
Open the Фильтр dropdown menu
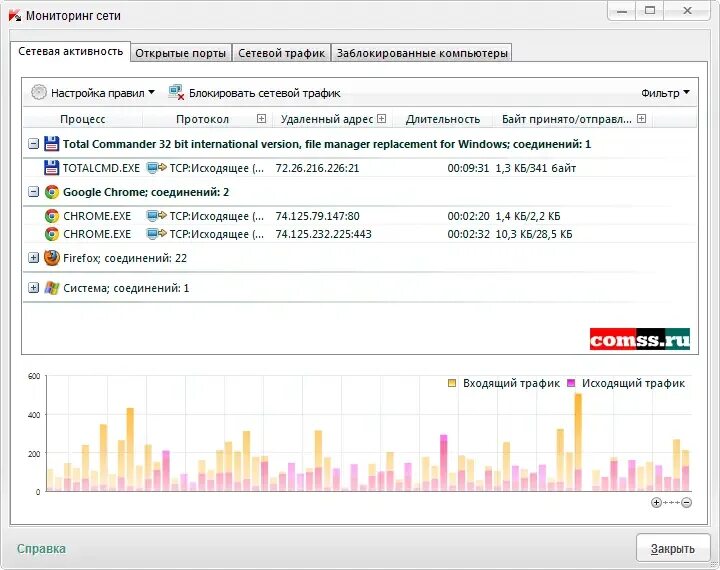coord(665,93)
